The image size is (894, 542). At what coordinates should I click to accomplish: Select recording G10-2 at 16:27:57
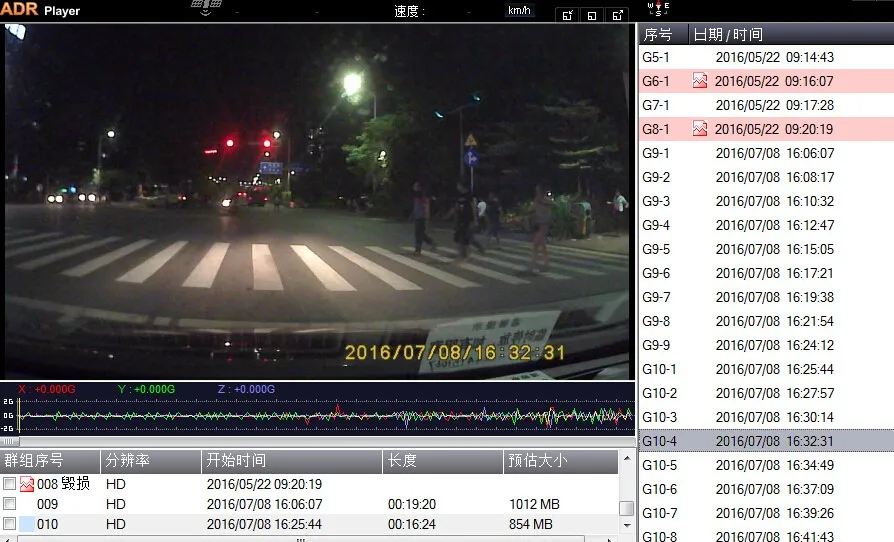coord(766,393)
